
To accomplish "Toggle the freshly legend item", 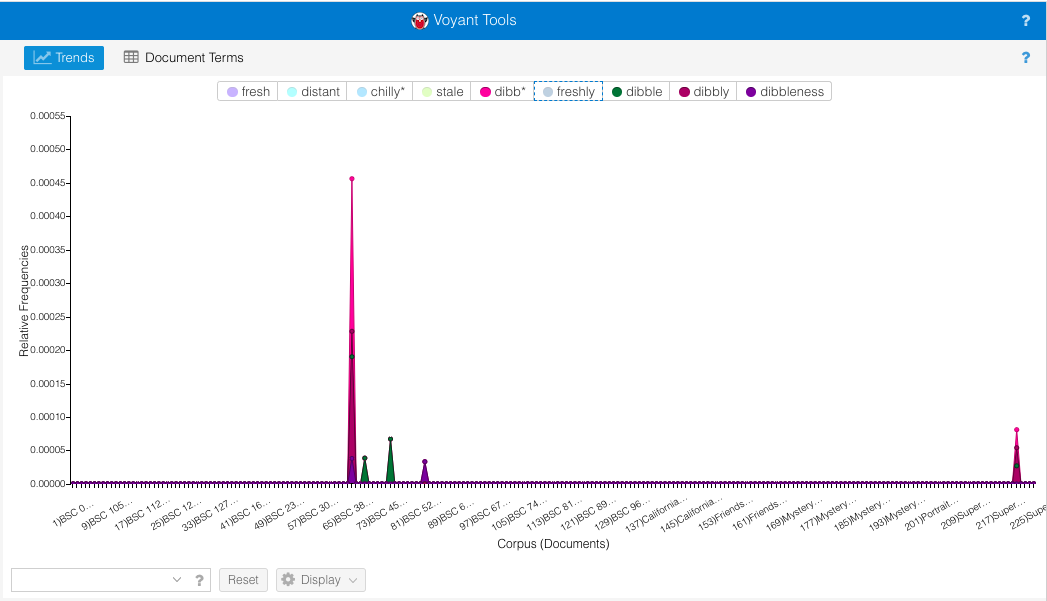I will (x=568, y=91).
